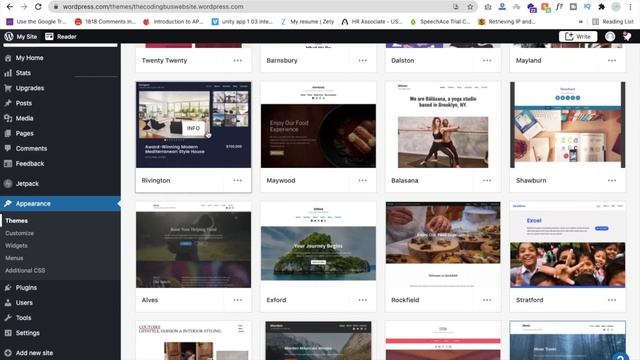640x360 pixels.
Task: Click the Write button
Action: point(578,36)
